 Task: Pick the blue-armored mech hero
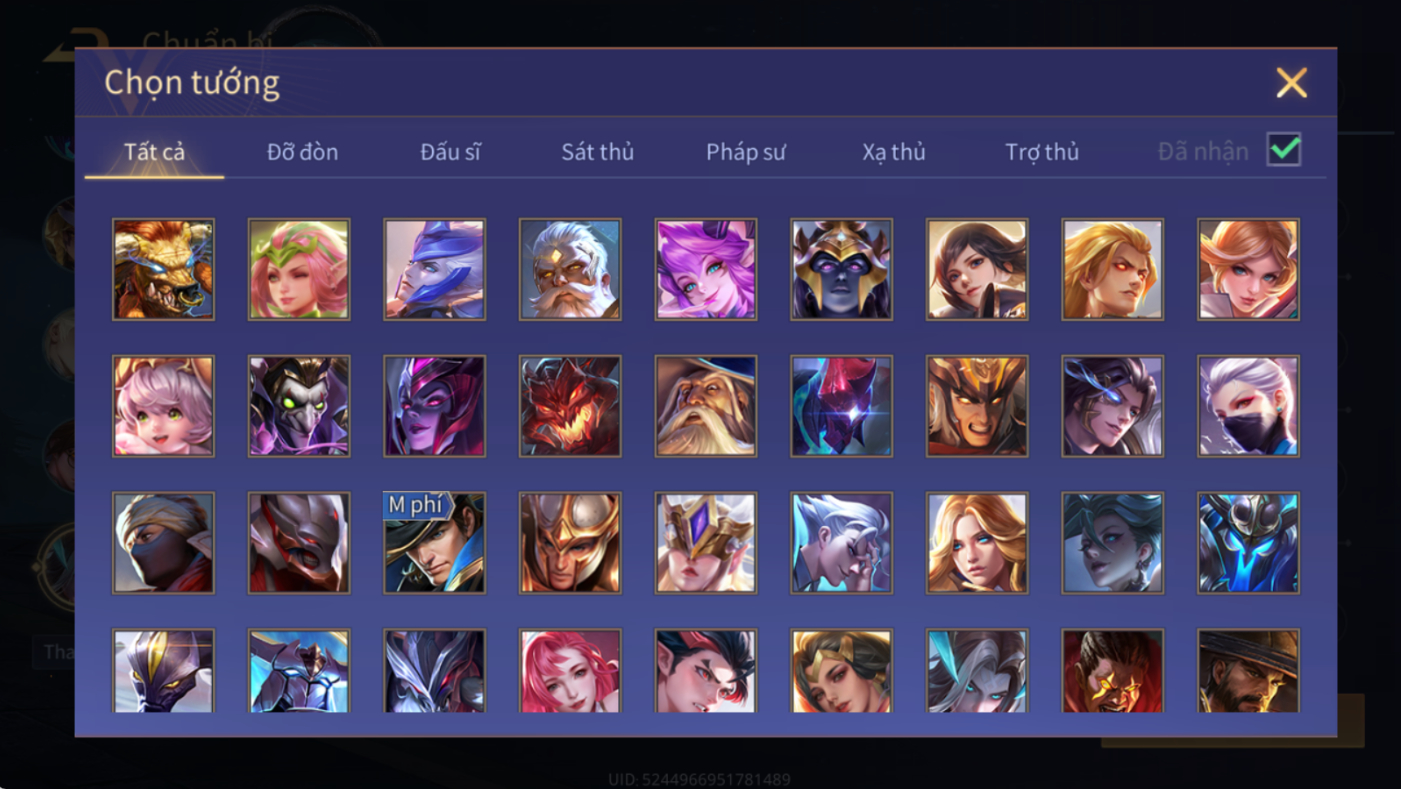pyautogui.click(x=1248, y=543)
